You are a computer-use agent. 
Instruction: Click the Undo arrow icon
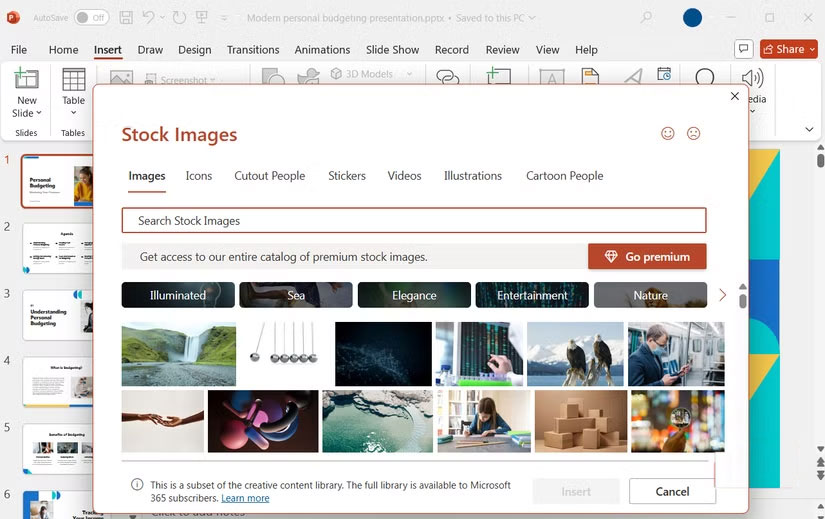point(148,18)
